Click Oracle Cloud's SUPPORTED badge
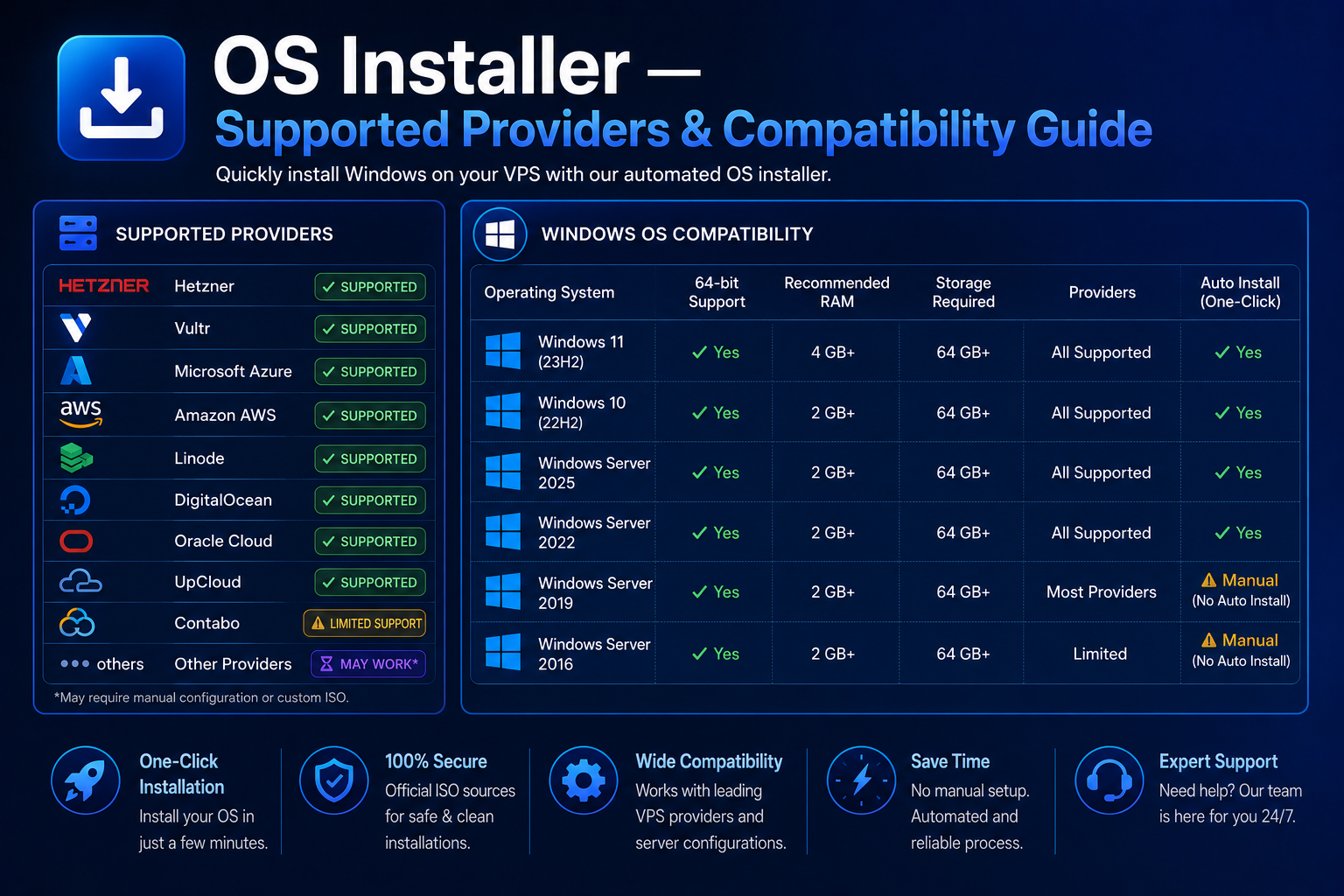The image size is (1344, 896). pos(370,542)
